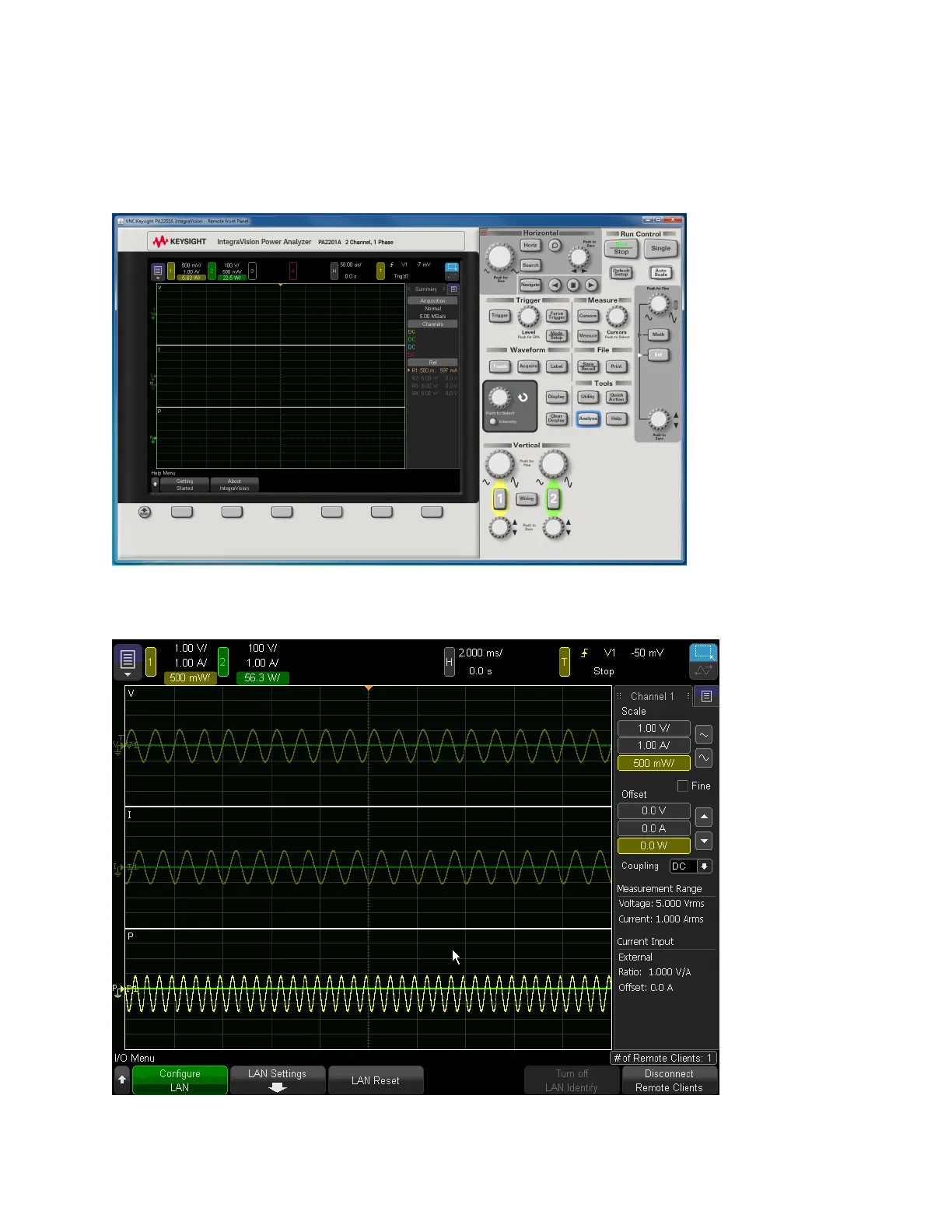Click the About IntegraVision softkey
The image size is (952, 1232).
234,485
